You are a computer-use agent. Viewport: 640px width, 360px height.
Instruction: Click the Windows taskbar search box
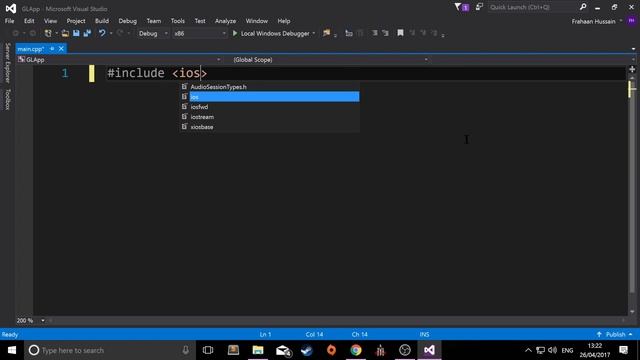point(110,350)
